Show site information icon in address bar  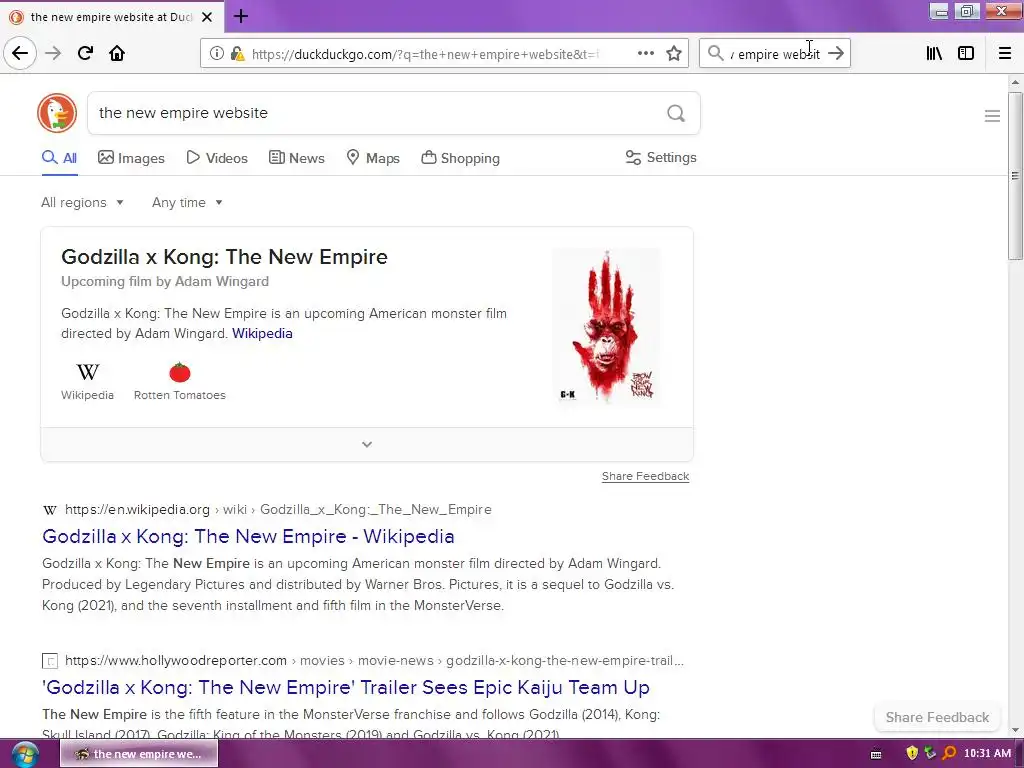pos(216,54)
